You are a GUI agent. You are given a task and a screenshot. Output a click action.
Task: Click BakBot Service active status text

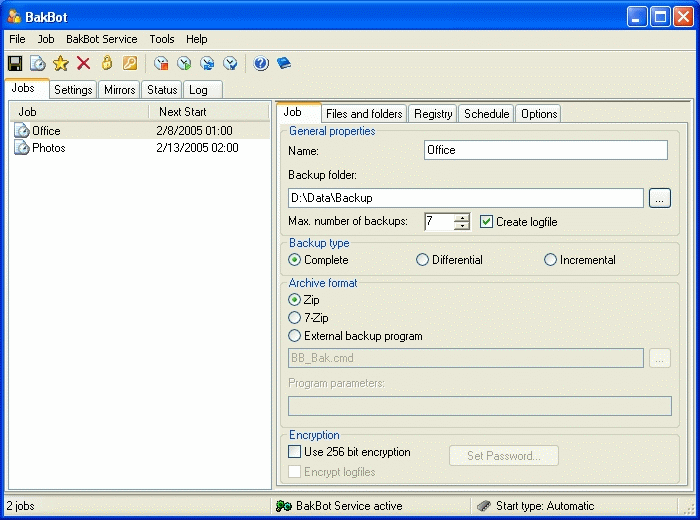349,506
